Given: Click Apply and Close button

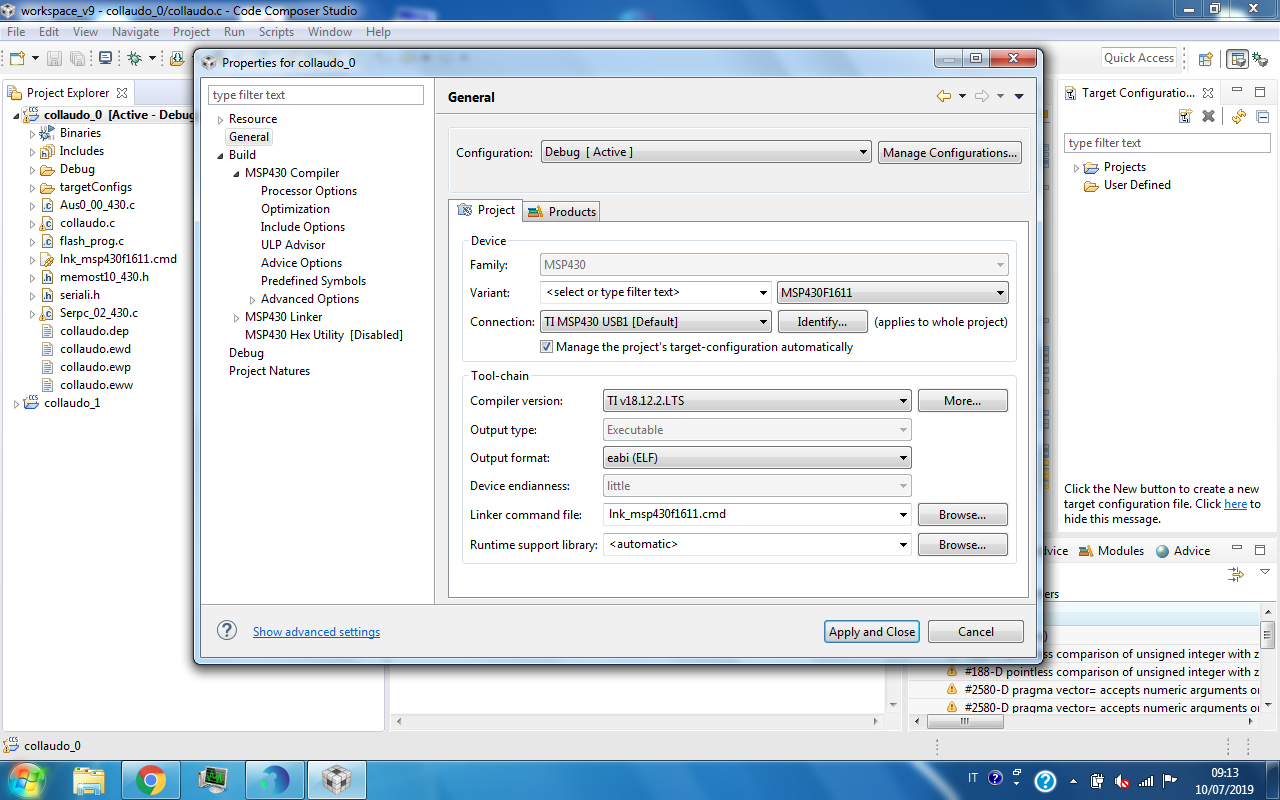Looking at the screenshot, I should (872, 632).
